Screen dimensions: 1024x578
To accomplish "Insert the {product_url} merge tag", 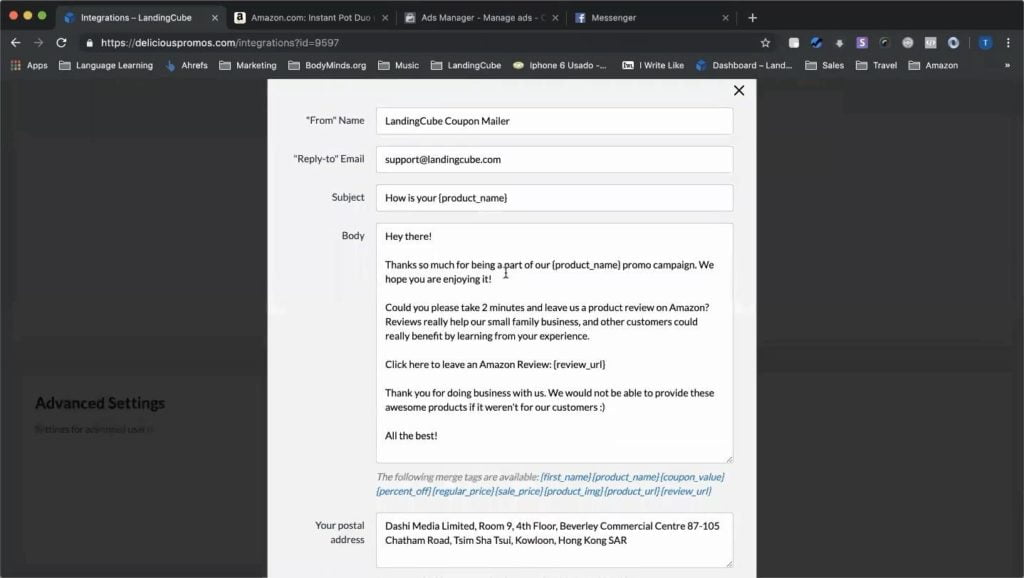I will (632, 491).
